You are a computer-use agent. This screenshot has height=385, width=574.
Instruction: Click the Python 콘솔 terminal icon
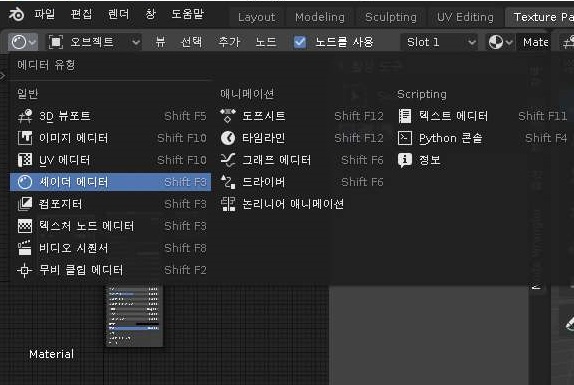point(405,138)
